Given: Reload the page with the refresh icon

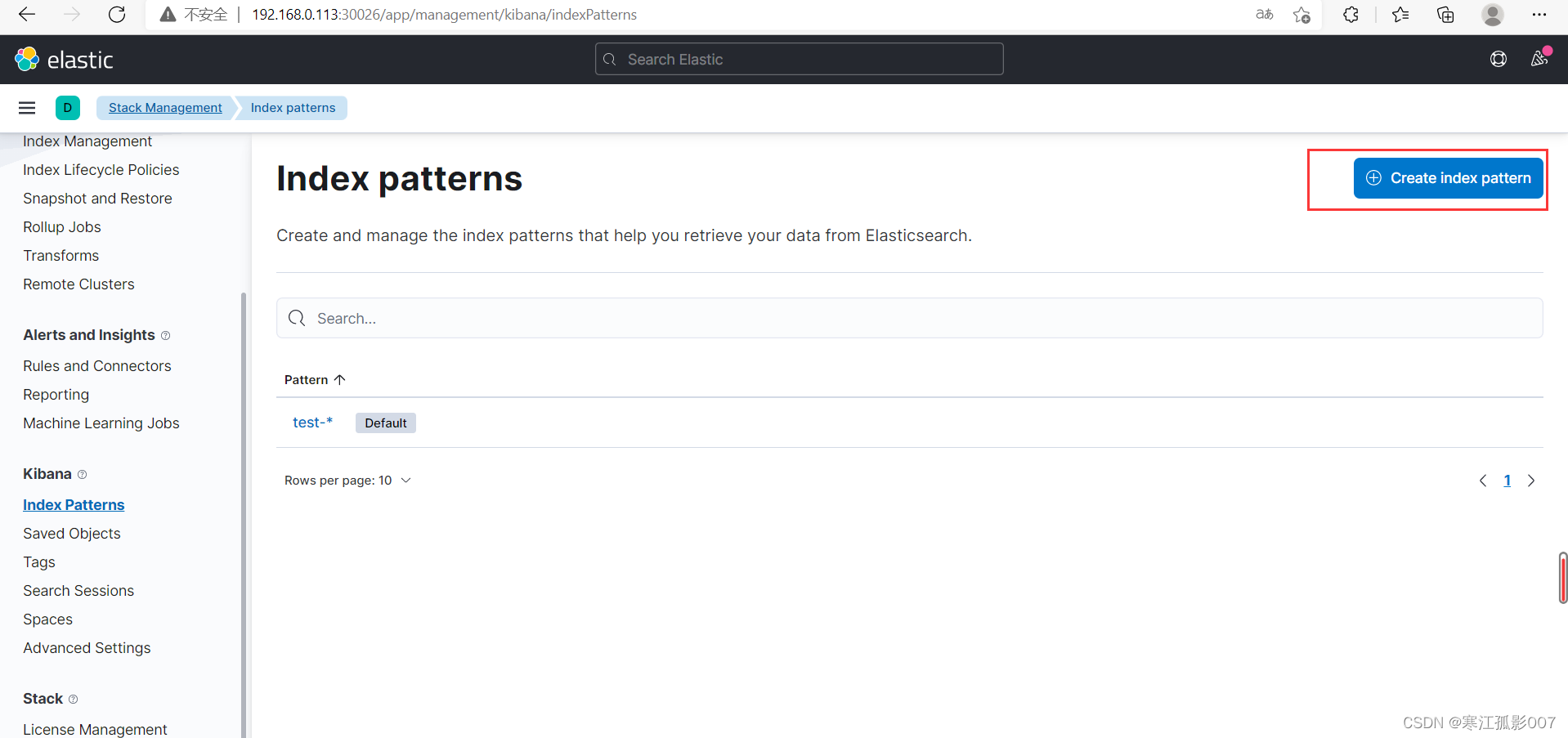Looking at the screenshot, I should click(117, 15).
